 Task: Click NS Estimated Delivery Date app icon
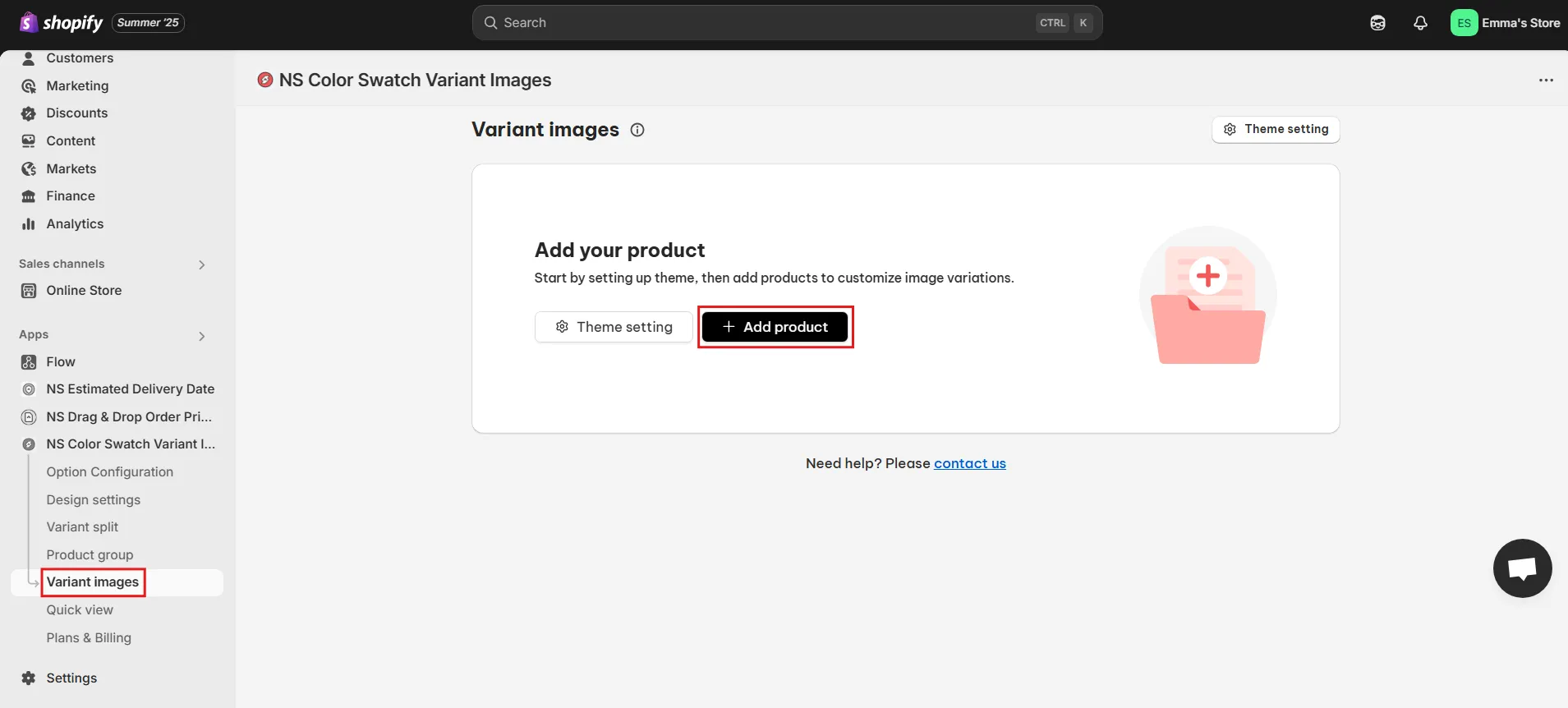29,389
